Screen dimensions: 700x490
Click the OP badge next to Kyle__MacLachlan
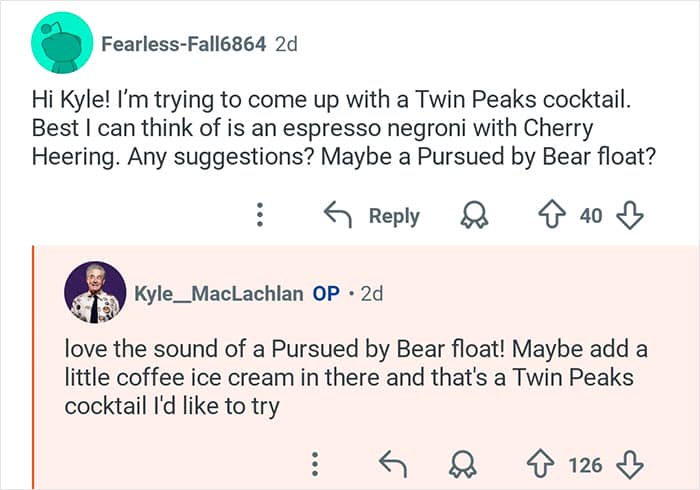pos(326,294)
